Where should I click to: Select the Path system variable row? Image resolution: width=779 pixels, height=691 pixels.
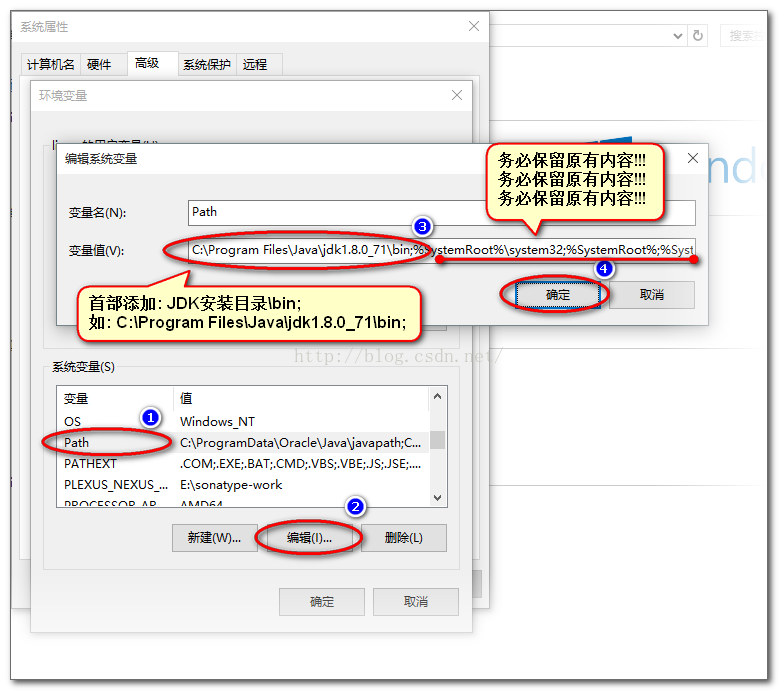pyautogui.click(x=242, y=442)
